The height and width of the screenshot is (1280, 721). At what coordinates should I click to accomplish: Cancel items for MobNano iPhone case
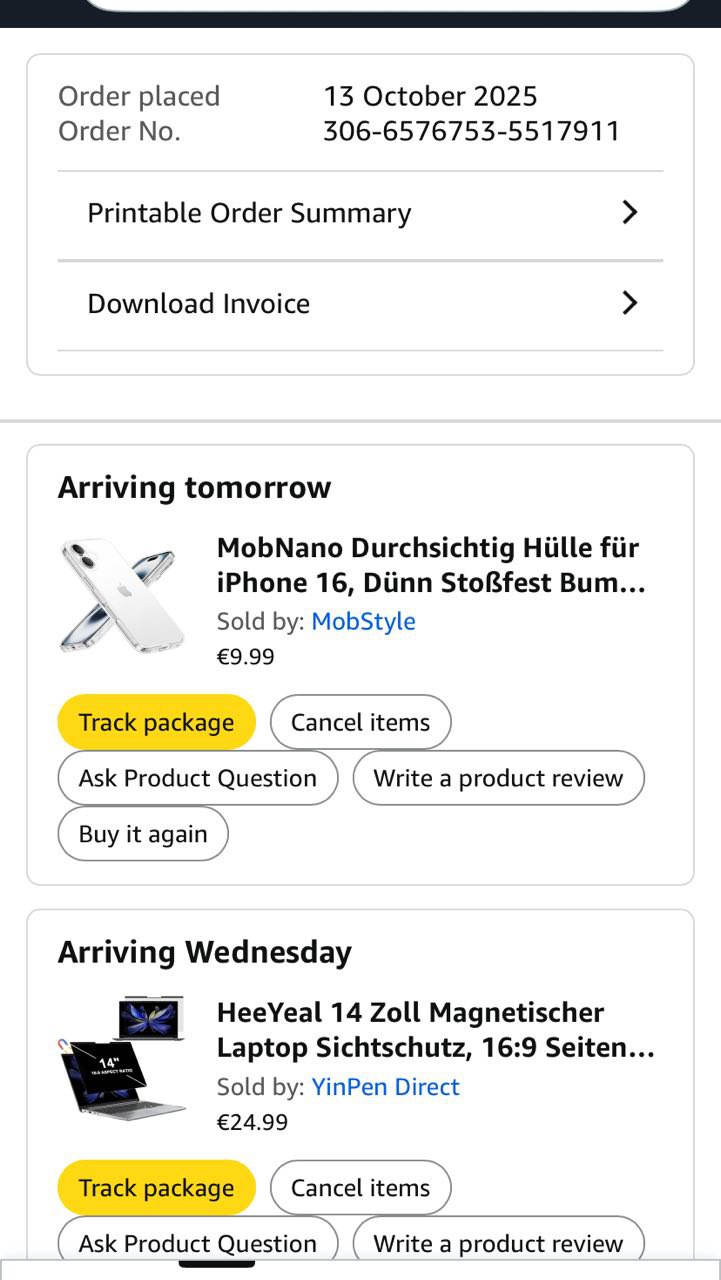click(360, 722)
